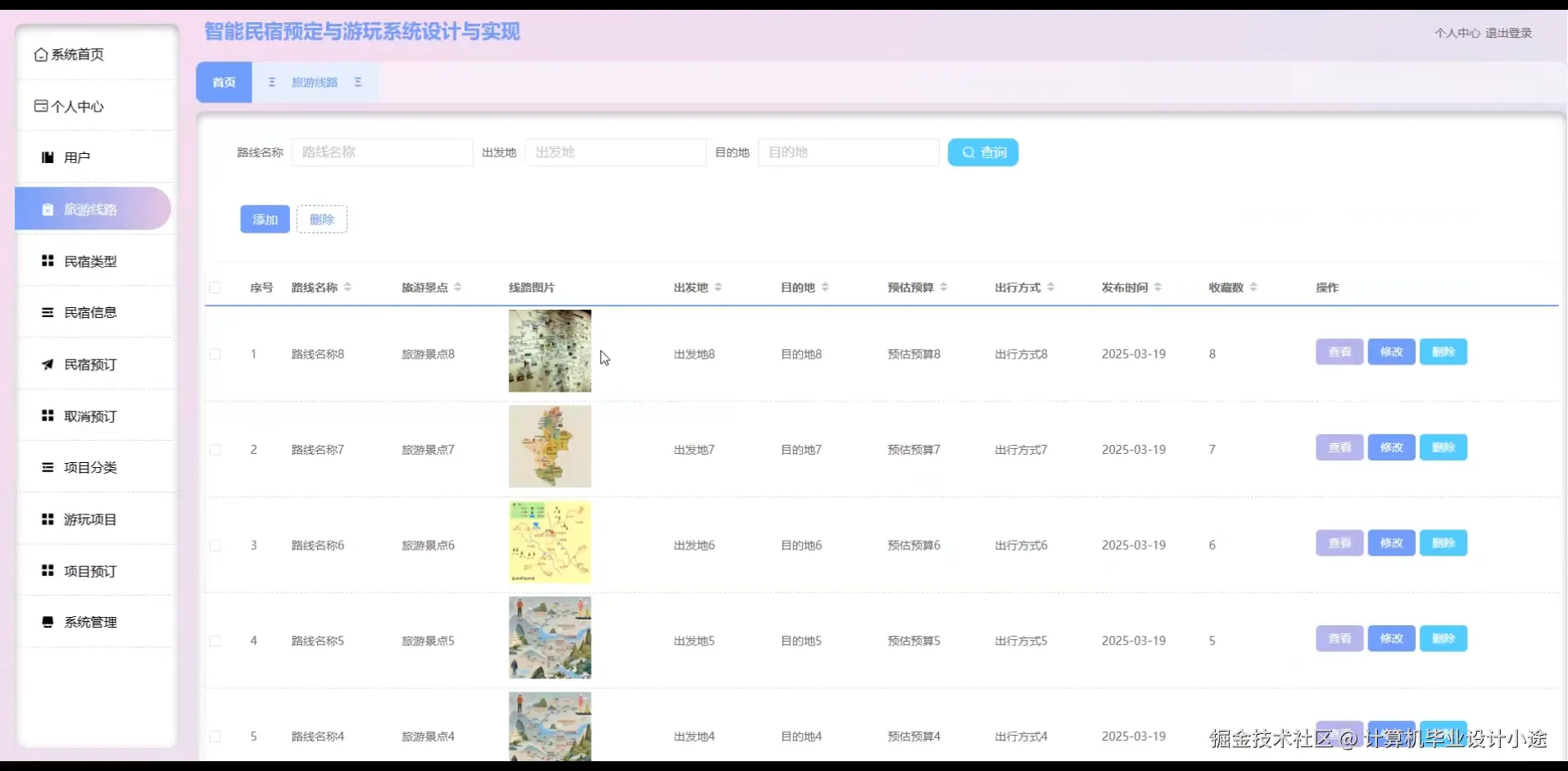Click the 添加 button
The width and height of the screenshot is (1568, 771).
coord(264,219)
